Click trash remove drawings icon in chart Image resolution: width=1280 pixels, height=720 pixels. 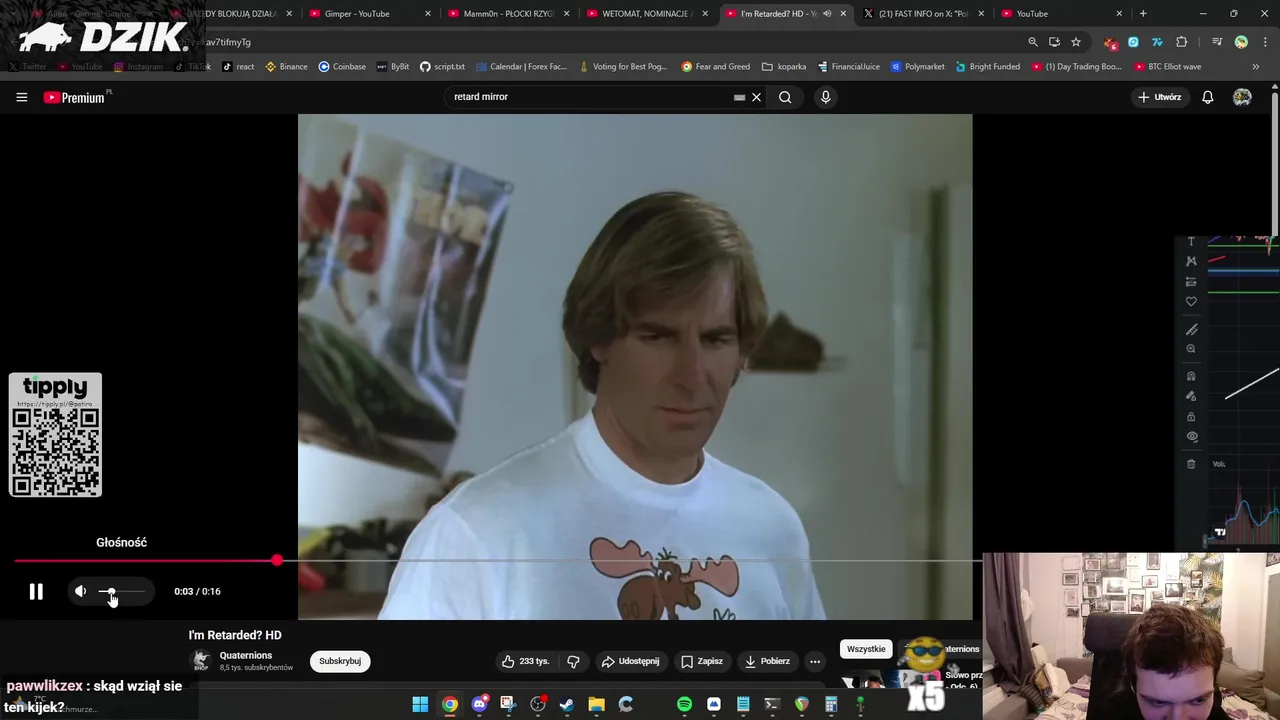(x=1191, y=464)
